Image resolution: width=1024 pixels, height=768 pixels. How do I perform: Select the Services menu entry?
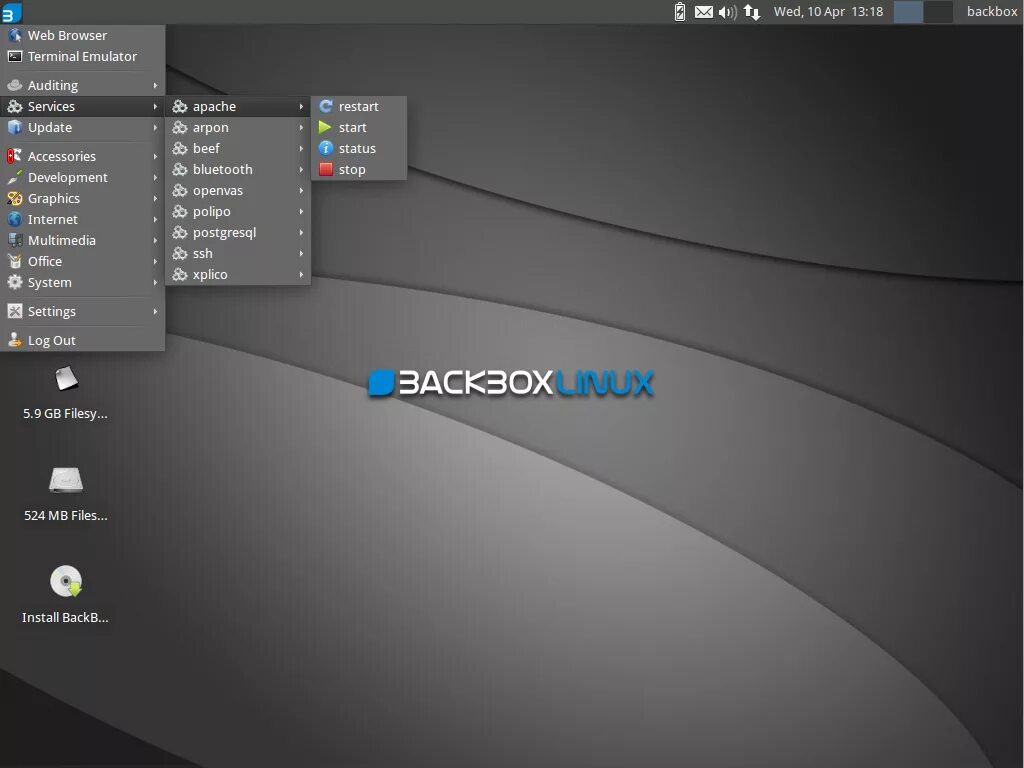[x=82, y=106]
